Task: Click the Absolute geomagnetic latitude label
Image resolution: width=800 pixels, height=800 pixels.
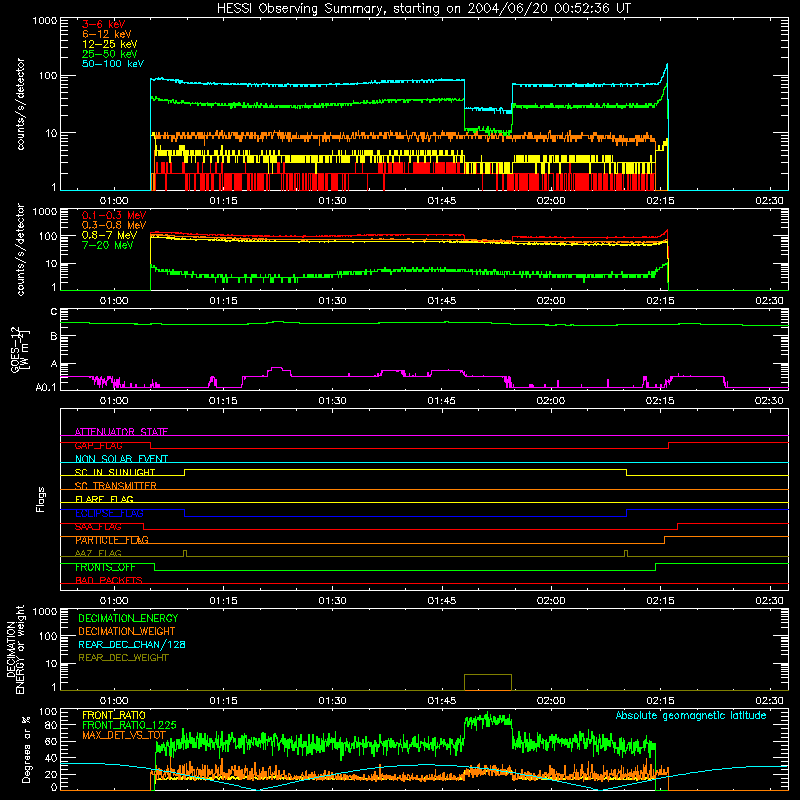Action: (x=691, y=716)
